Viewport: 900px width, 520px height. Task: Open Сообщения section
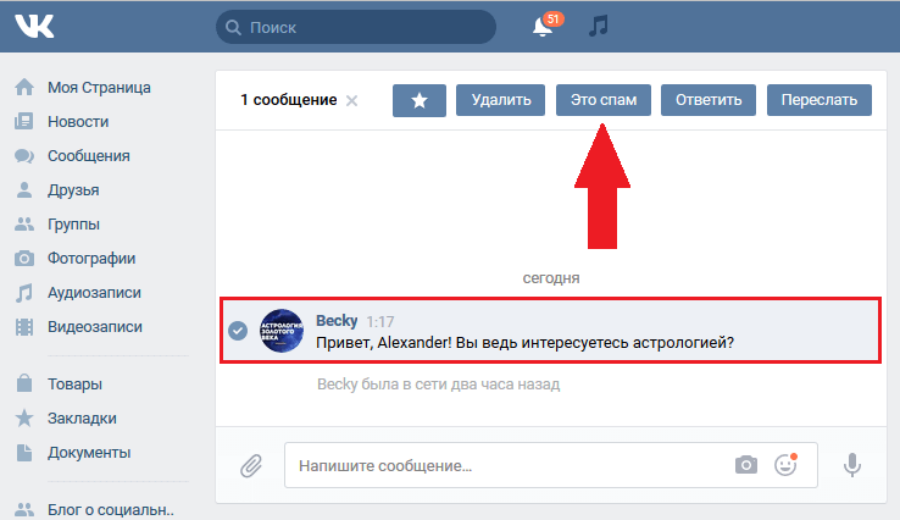pyautogui.click(x=88, y=156)
